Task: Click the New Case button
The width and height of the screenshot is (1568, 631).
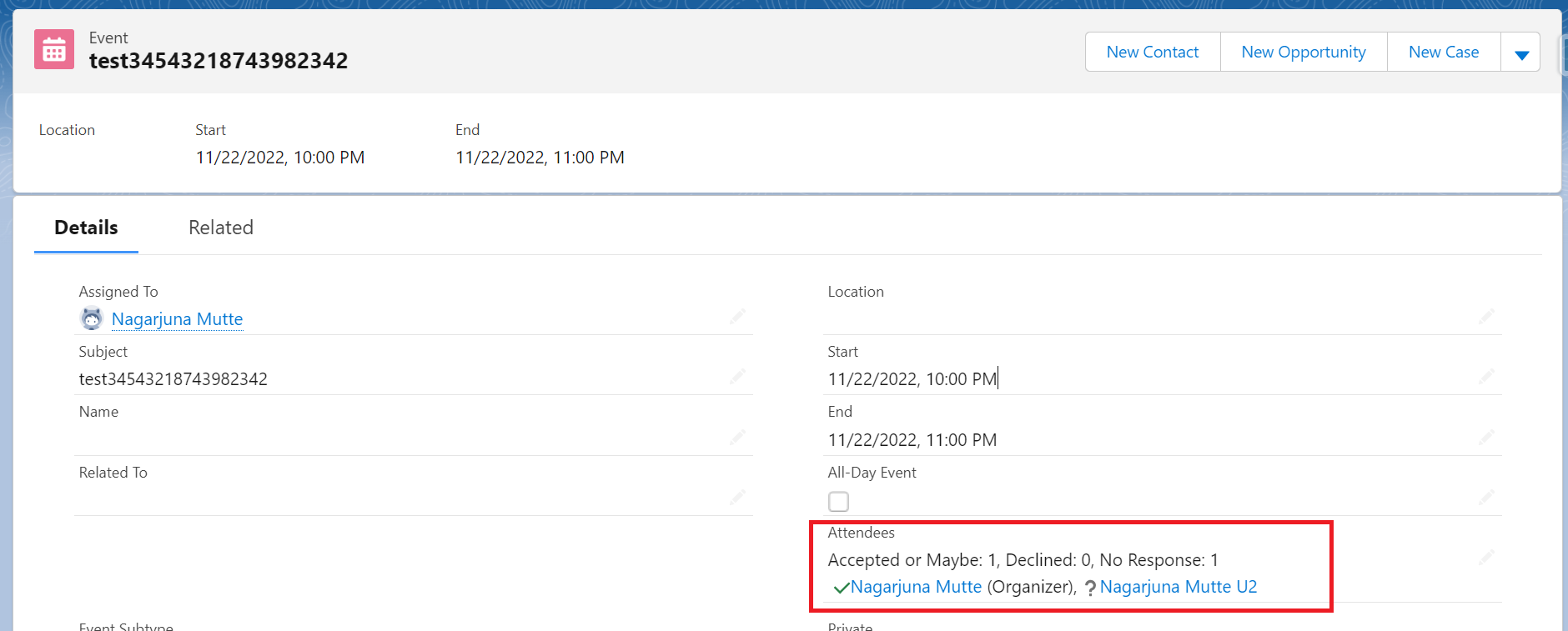Action: point(1443,53)
